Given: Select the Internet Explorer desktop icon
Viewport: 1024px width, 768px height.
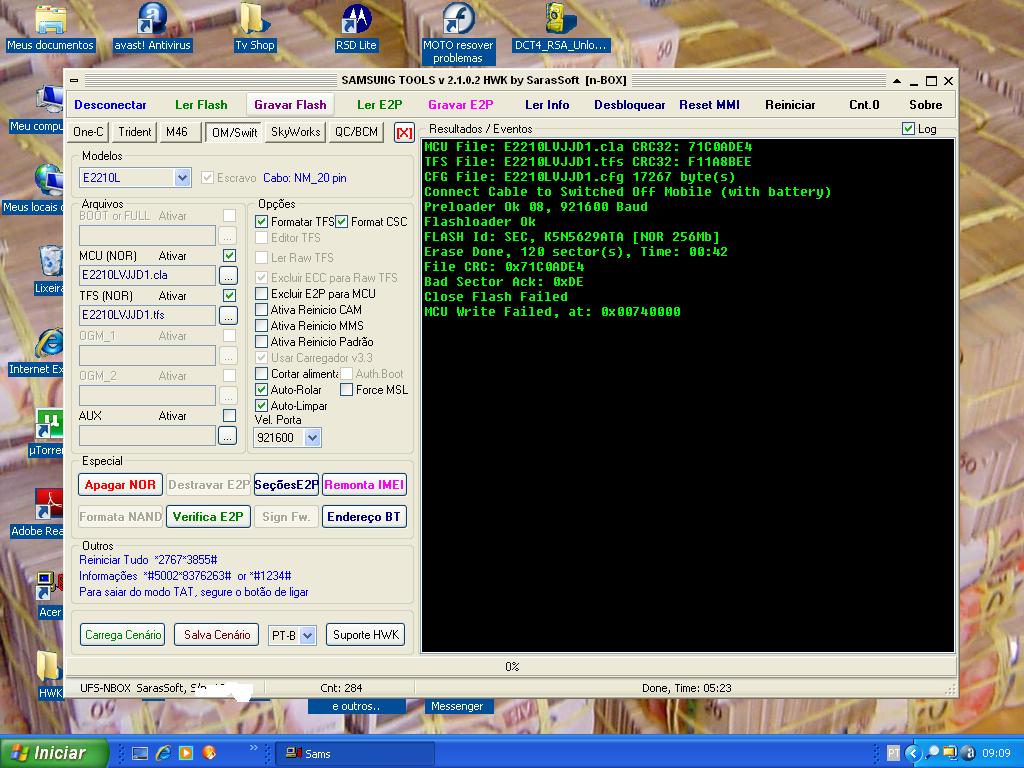Looking at the screenshot, I should point(39,353).
